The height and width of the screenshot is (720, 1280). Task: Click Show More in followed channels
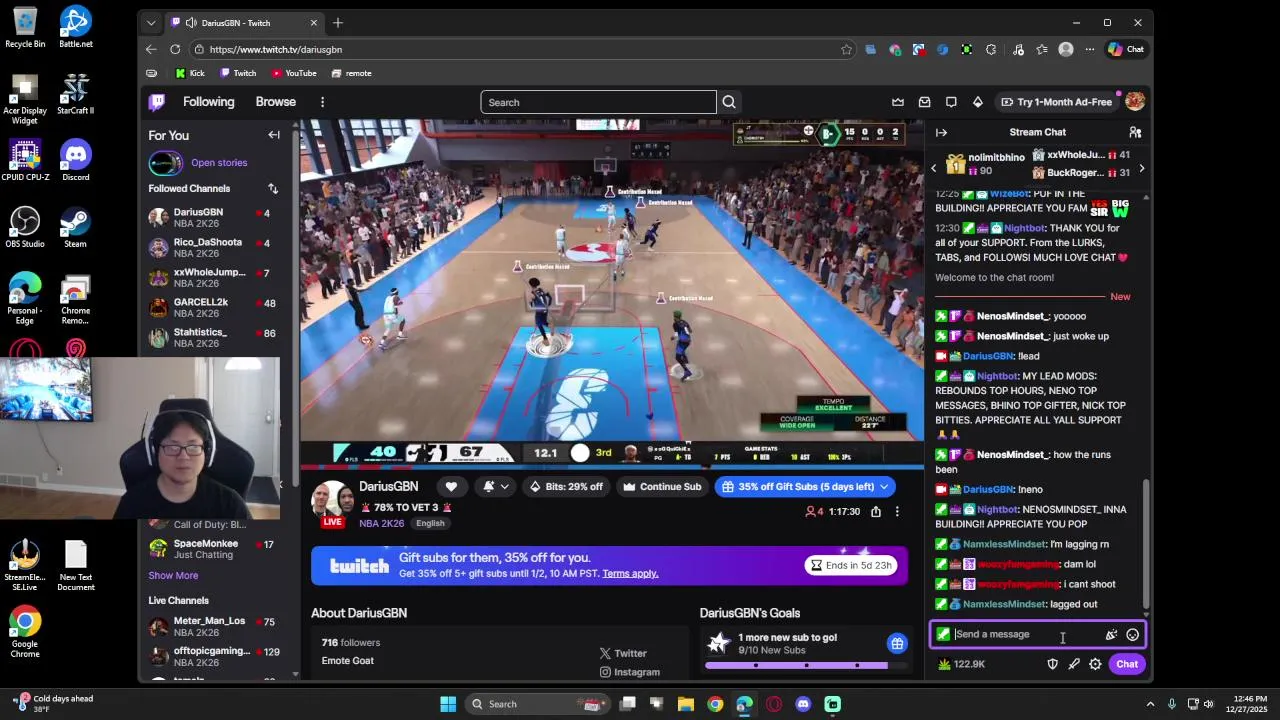[x=173, y=576]
